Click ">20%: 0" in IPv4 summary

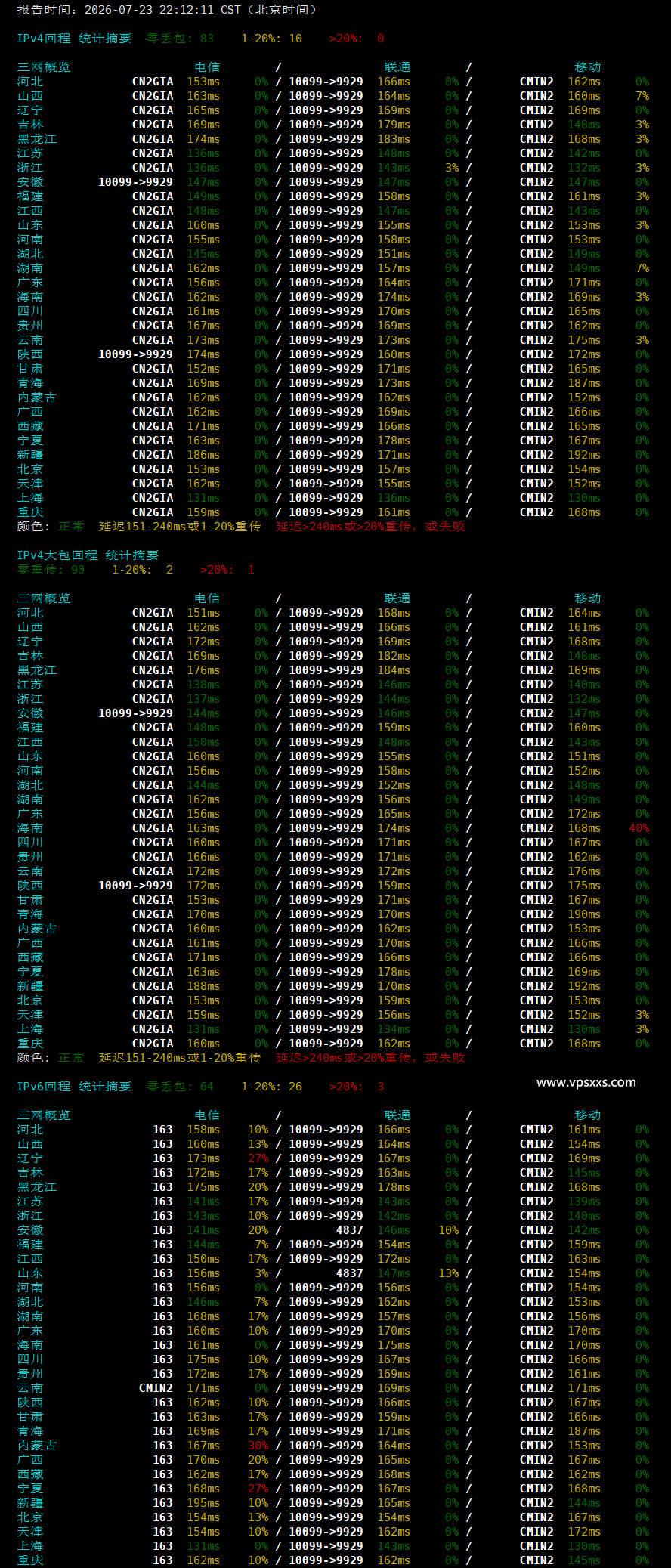357,39
